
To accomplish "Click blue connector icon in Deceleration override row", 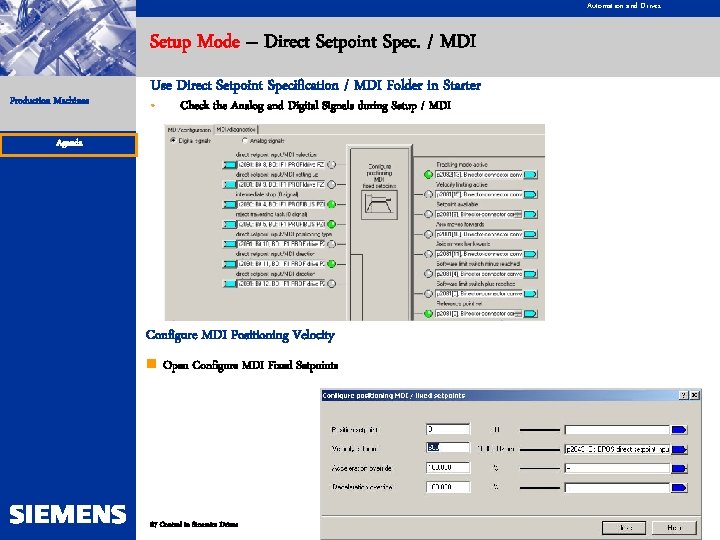I will point(679,488).
